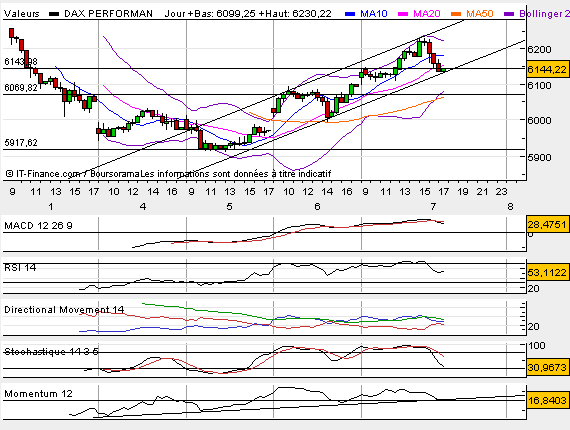Screen dimensions: 570x430
Task: Click the day 7 label on time axis
Action: tap(433, 207)
